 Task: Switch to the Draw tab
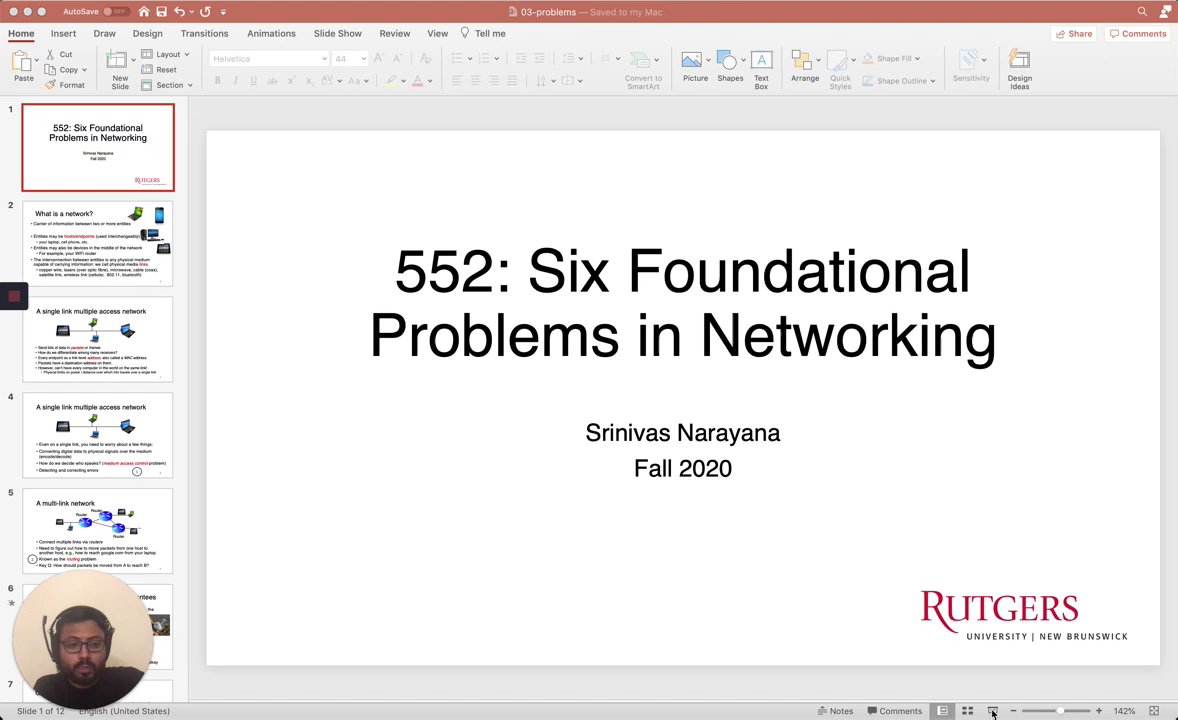coord(104,33)
